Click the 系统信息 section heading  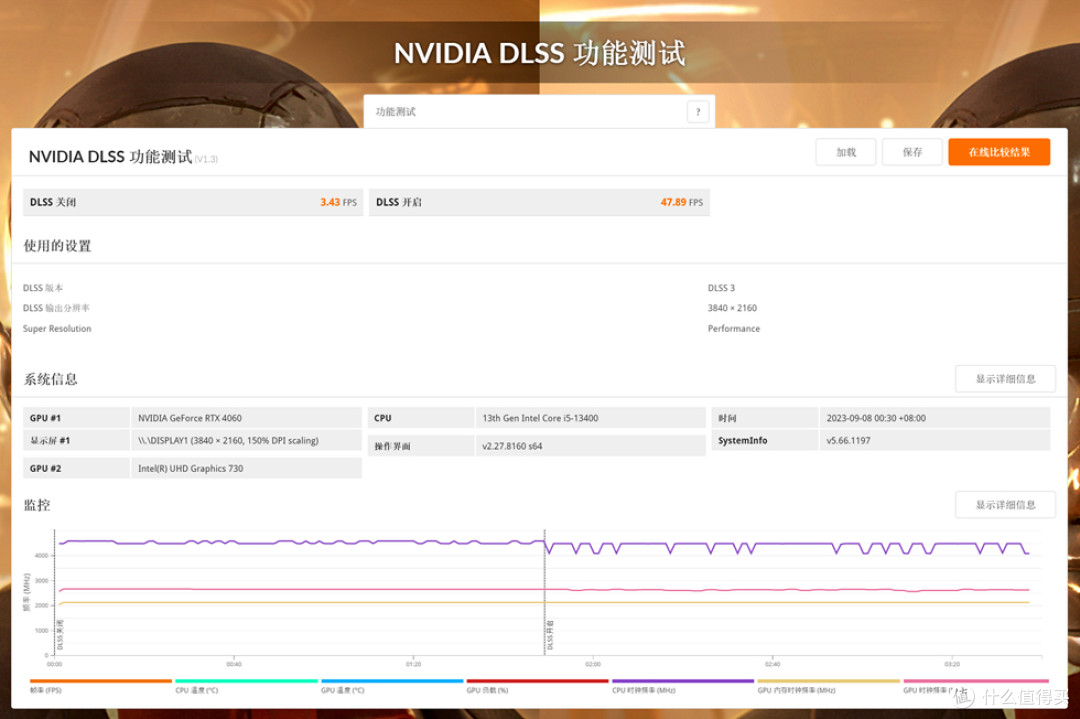point(50,379)
